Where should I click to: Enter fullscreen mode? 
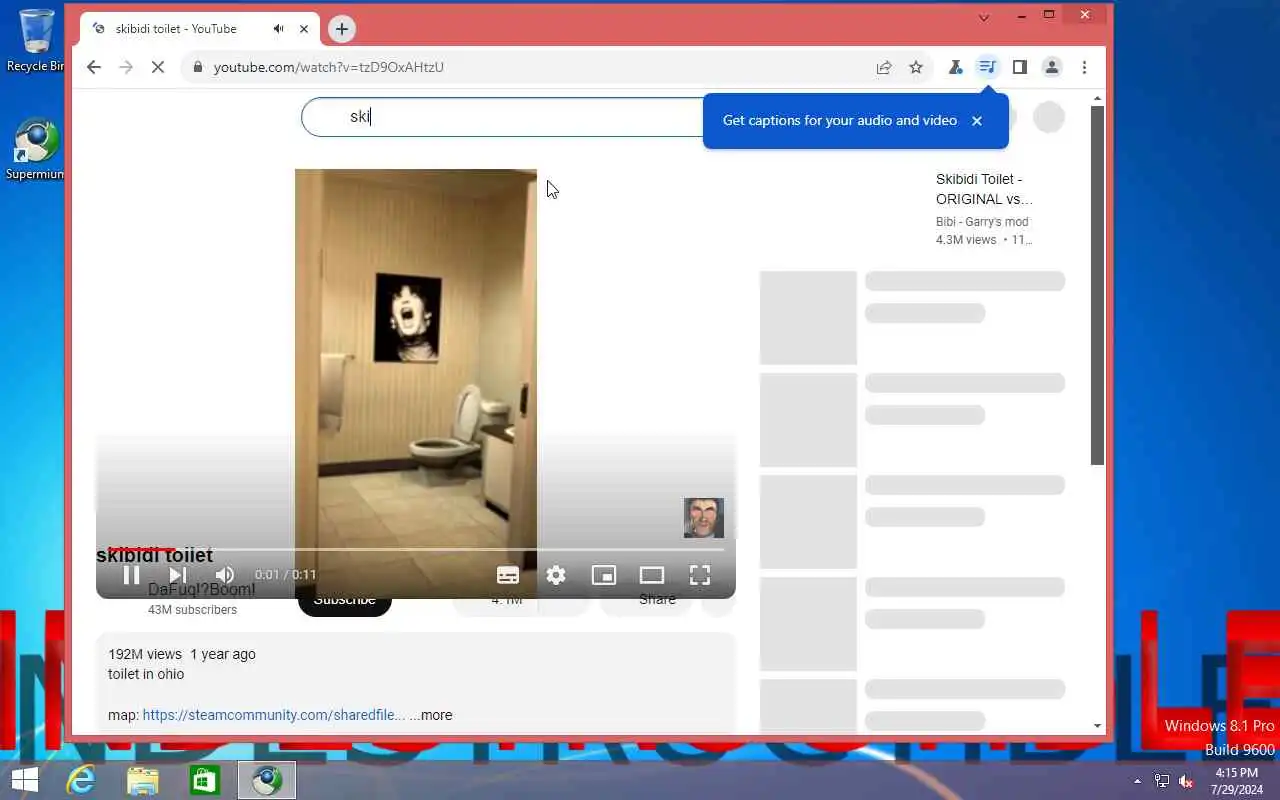[x=700, y=575]
